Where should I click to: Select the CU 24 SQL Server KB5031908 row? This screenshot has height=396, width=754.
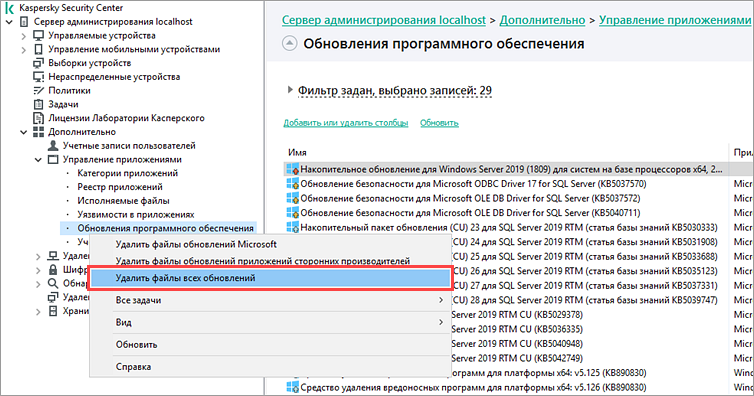585,242
